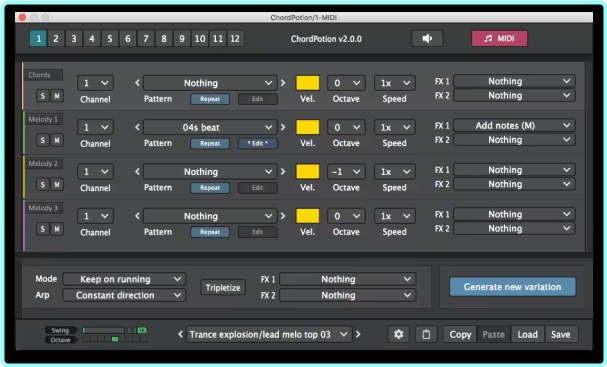607x367 pixels.
Task: Solo the Melody 3 track
Action: (x=43, y=229)
